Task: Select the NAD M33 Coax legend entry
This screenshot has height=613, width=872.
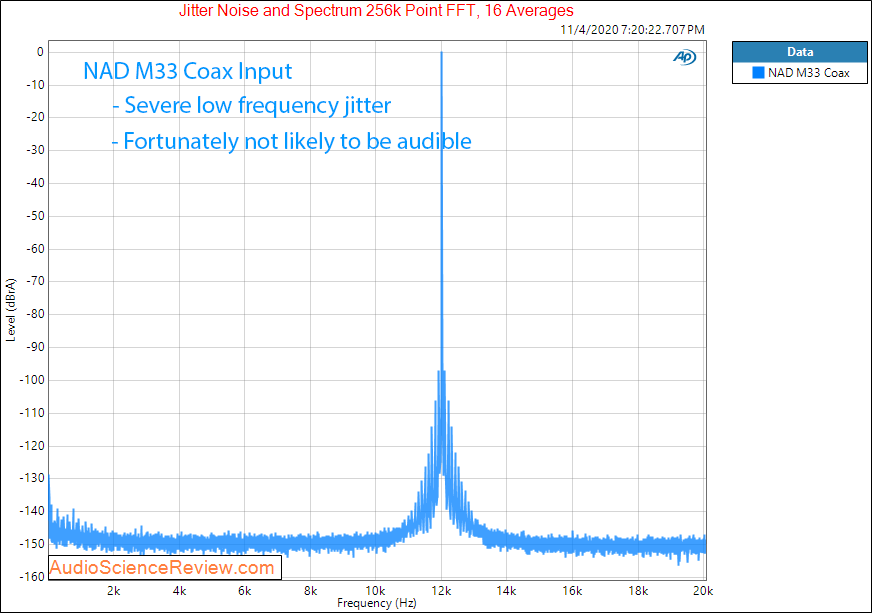Action: (x=800, y=73)
